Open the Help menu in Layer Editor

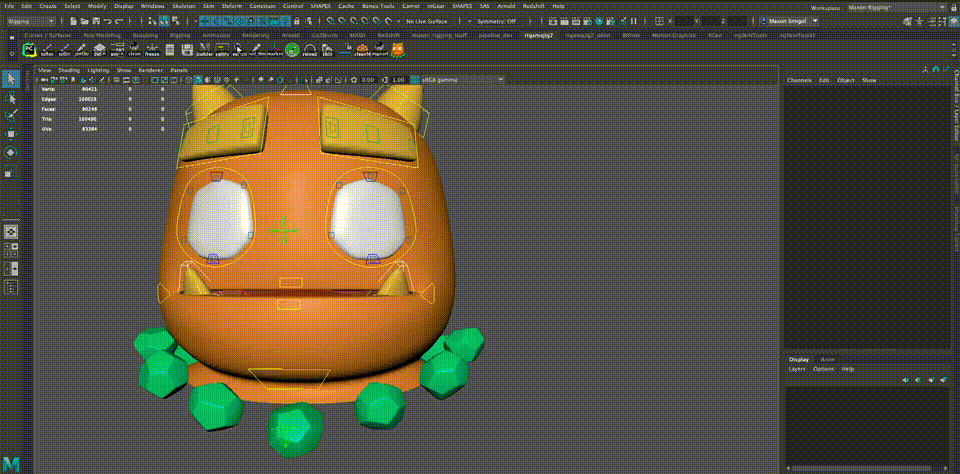pyautogui.click(x=847, y=369)
